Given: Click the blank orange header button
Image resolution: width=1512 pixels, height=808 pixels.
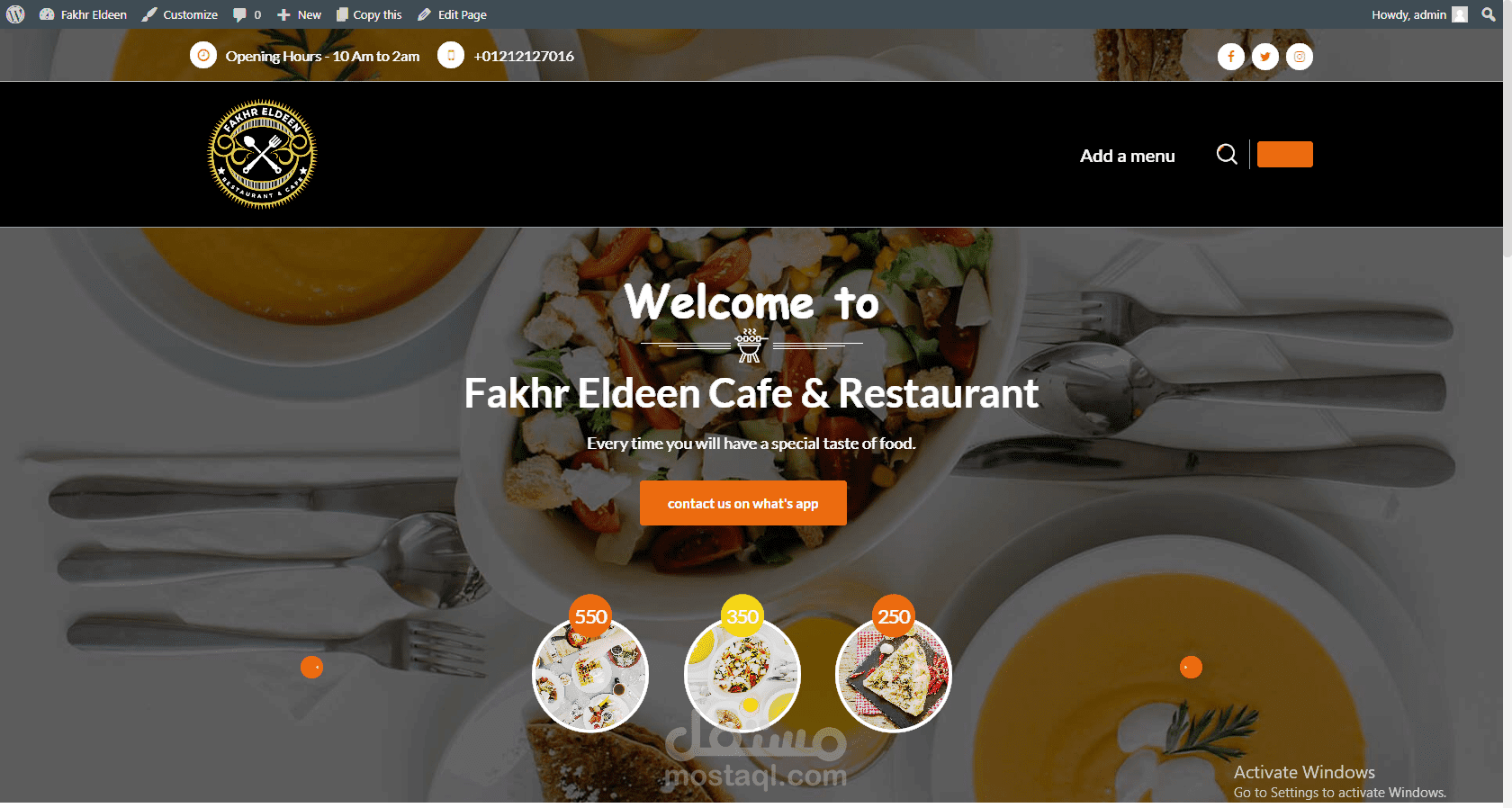Looking at the screenshot, I should tap(1284, 155).
